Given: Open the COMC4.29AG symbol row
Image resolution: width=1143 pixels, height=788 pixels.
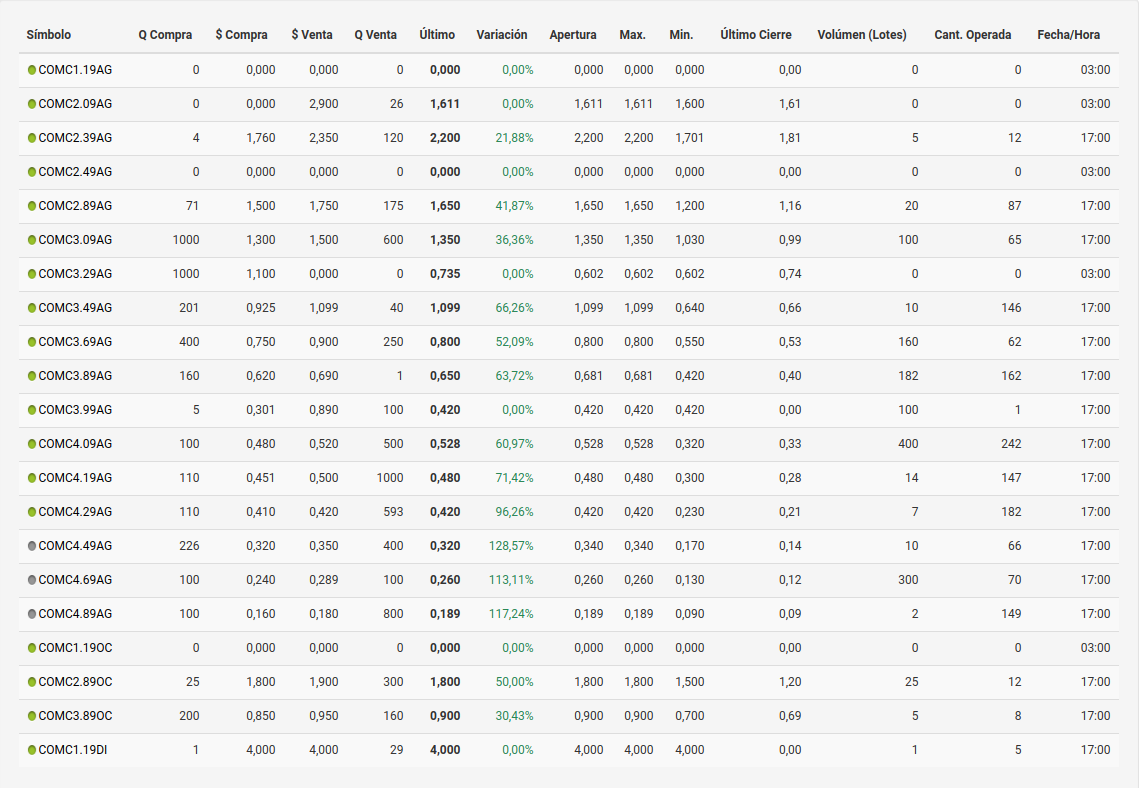Looking at the screenshot, I should pyautogui.click(x=75, y=512).
